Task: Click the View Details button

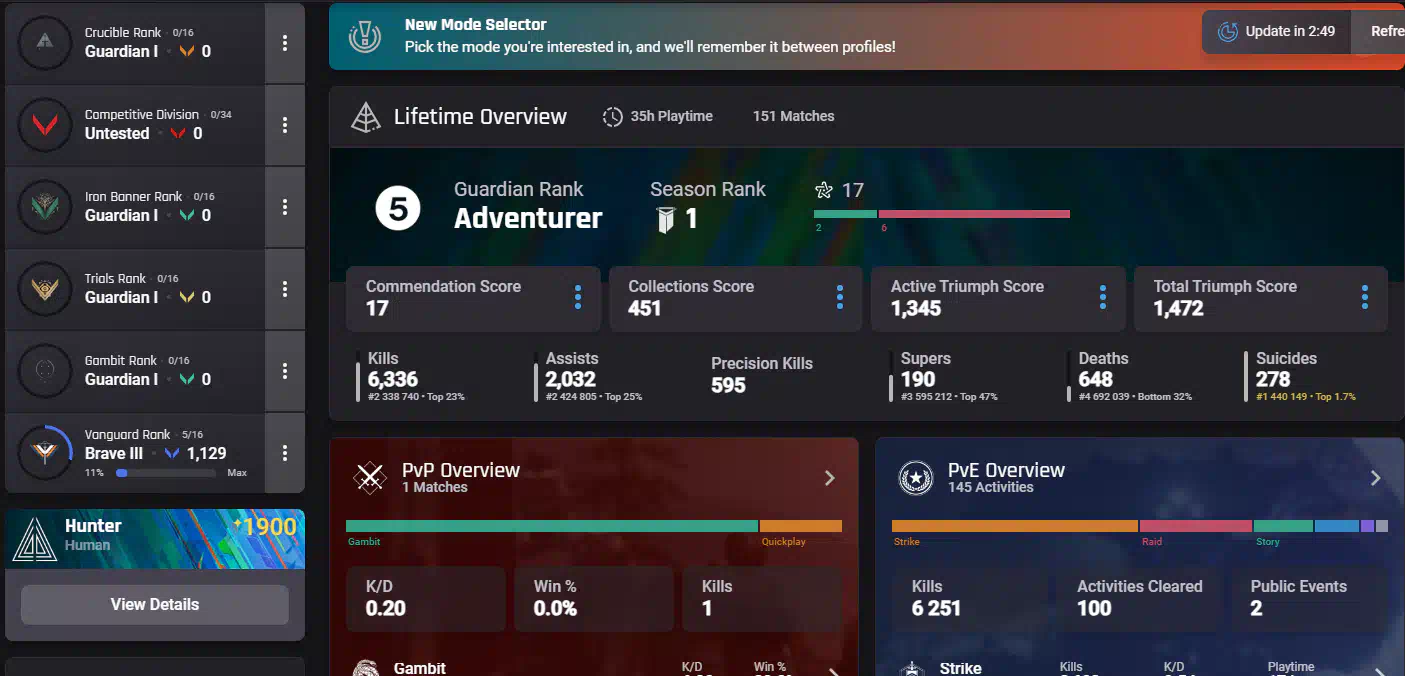Action: pyautogui.click(x=155, y=604)
